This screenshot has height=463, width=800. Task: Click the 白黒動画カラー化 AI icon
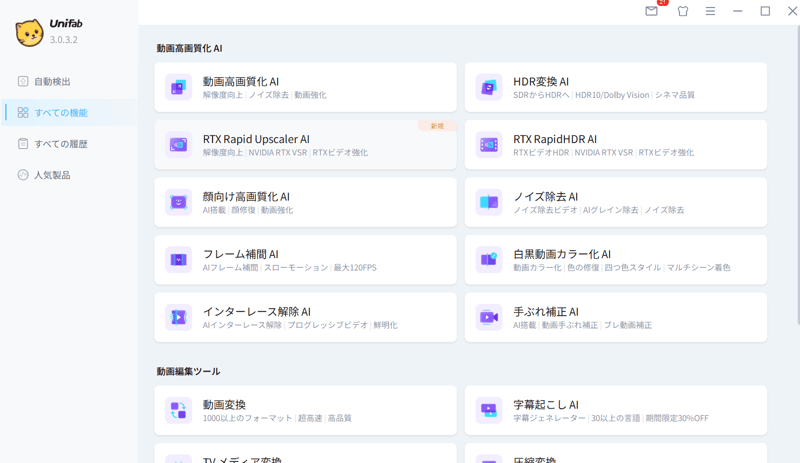coord(489,260)
